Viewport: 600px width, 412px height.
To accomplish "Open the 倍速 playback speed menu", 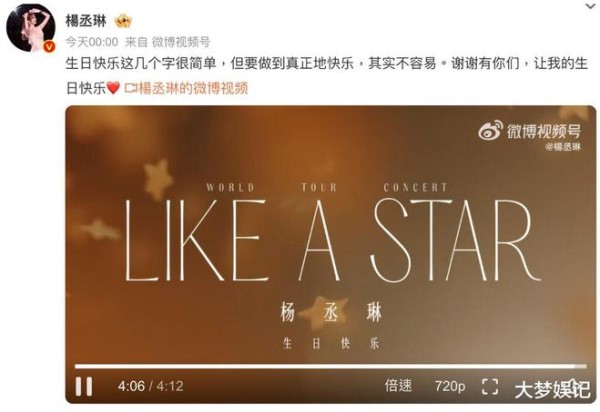I will pyautogui.click(x=398, y=386).
